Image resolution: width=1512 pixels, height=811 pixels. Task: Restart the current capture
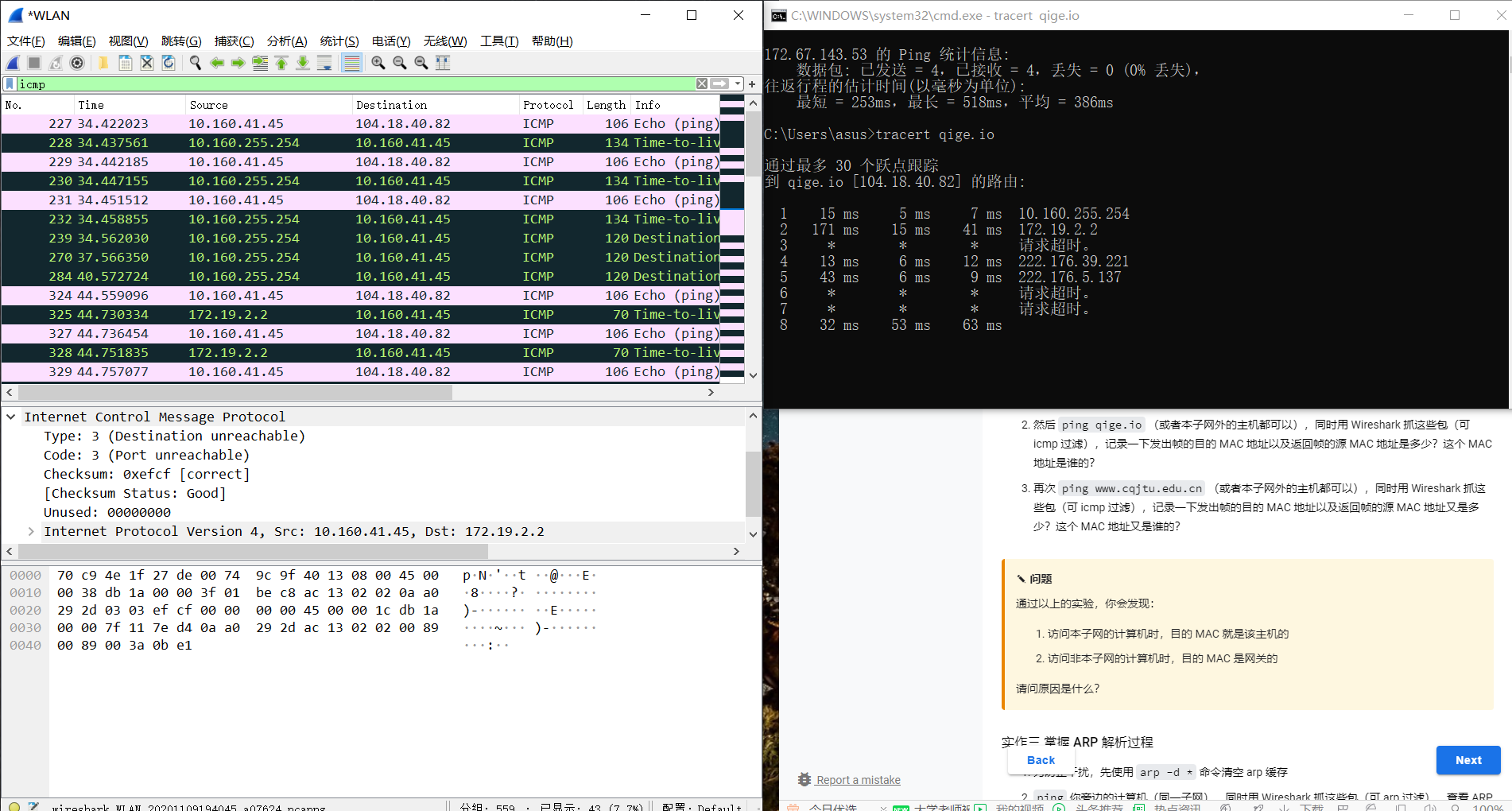point(56,63)
